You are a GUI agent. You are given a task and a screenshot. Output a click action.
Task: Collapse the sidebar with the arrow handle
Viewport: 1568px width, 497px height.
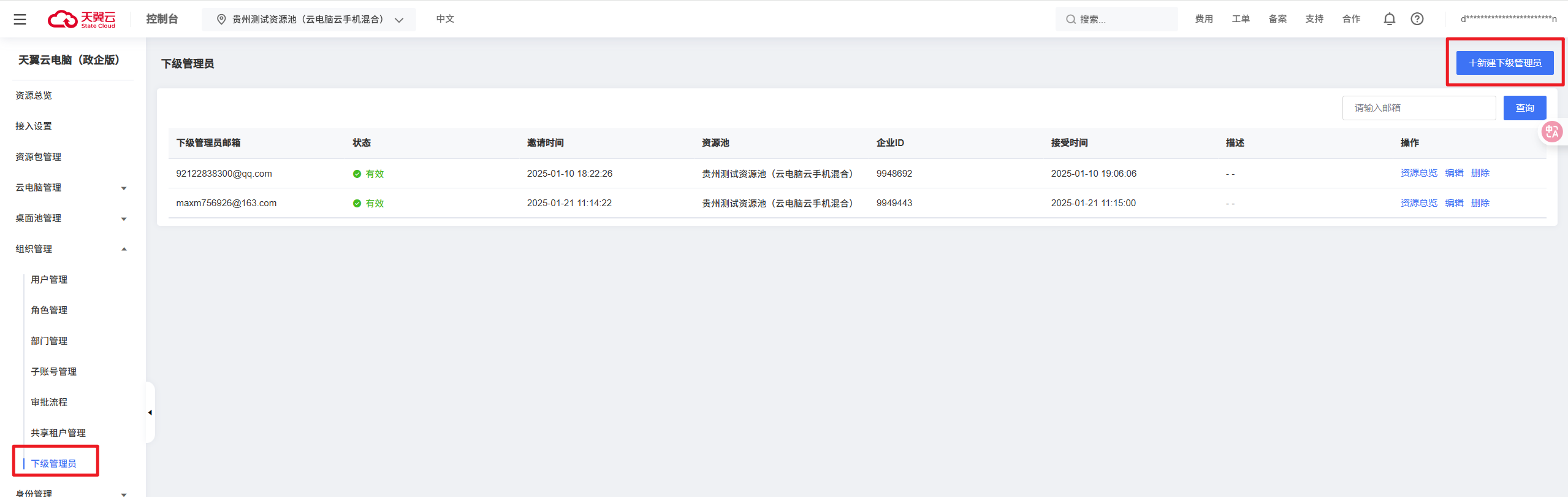tap(150, 412)
